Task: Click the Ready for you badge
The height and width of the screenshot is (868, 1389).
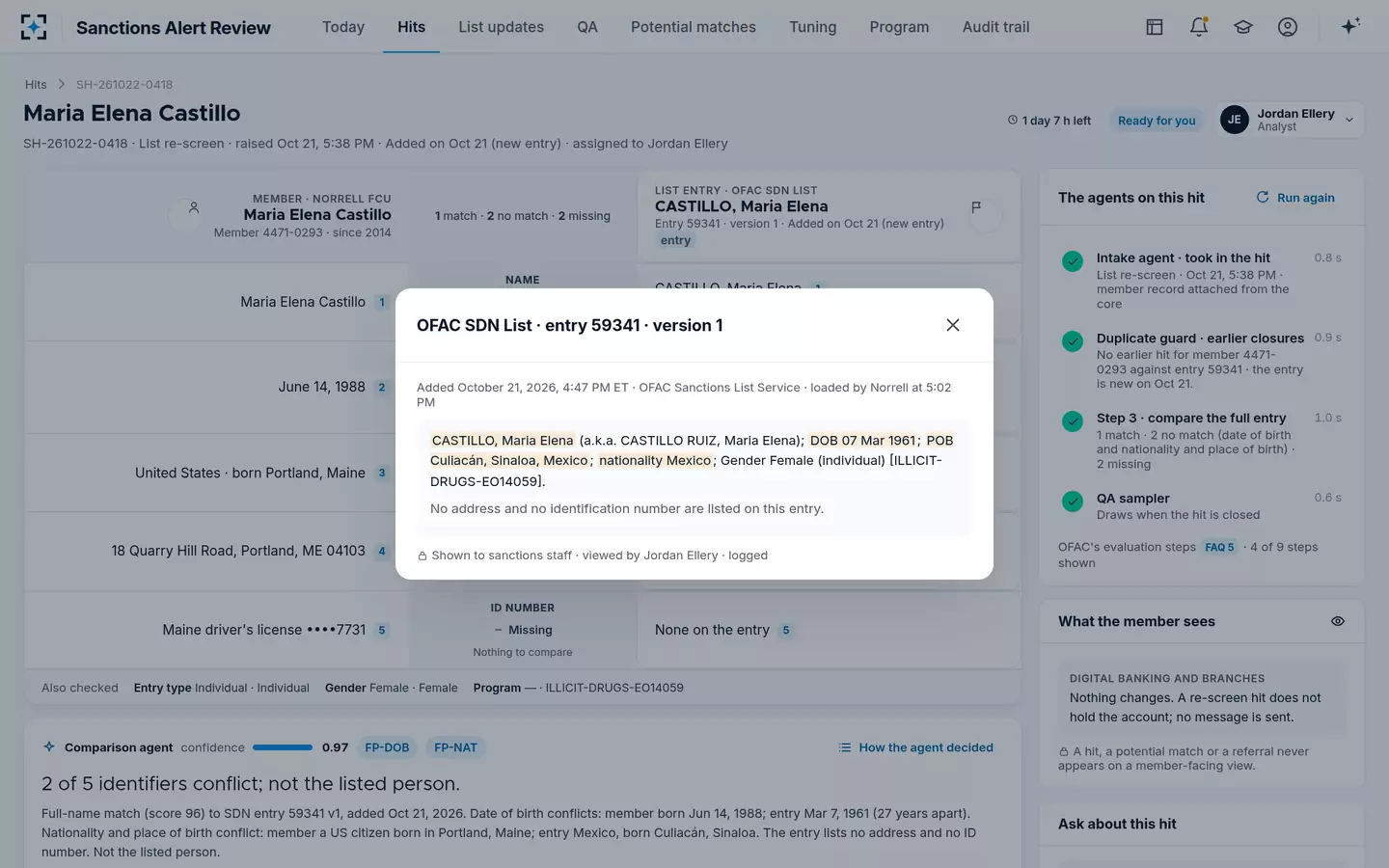Action: [1157, 121]
